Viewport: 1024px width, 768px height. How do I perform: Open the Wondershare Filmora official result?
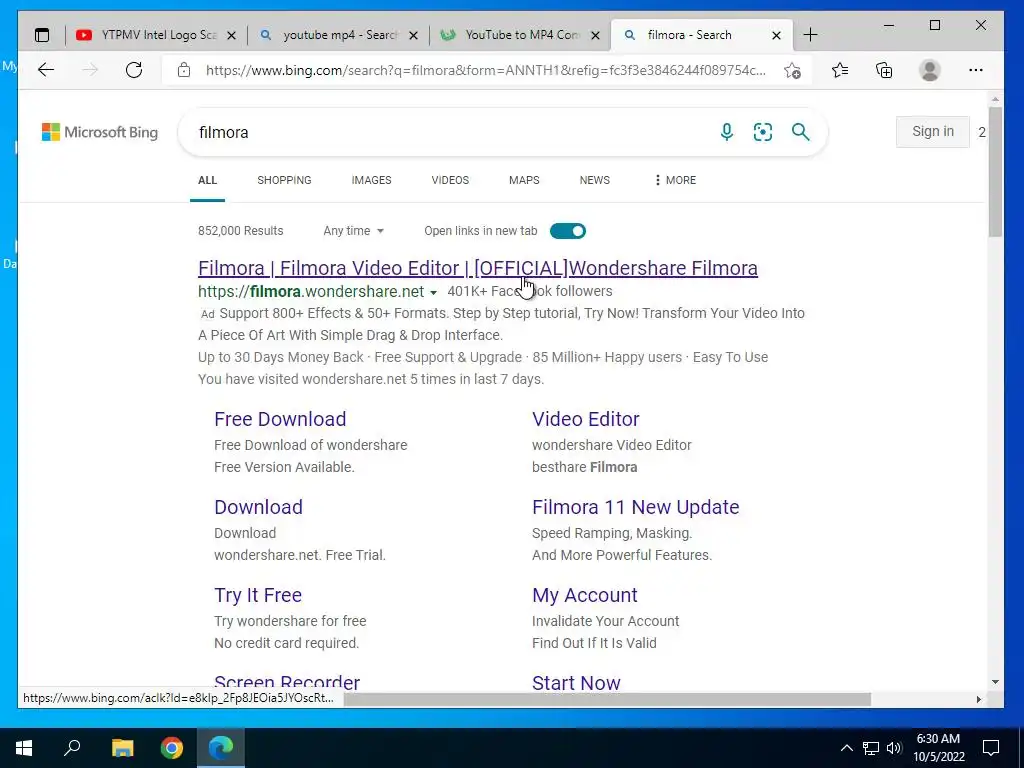478,268
